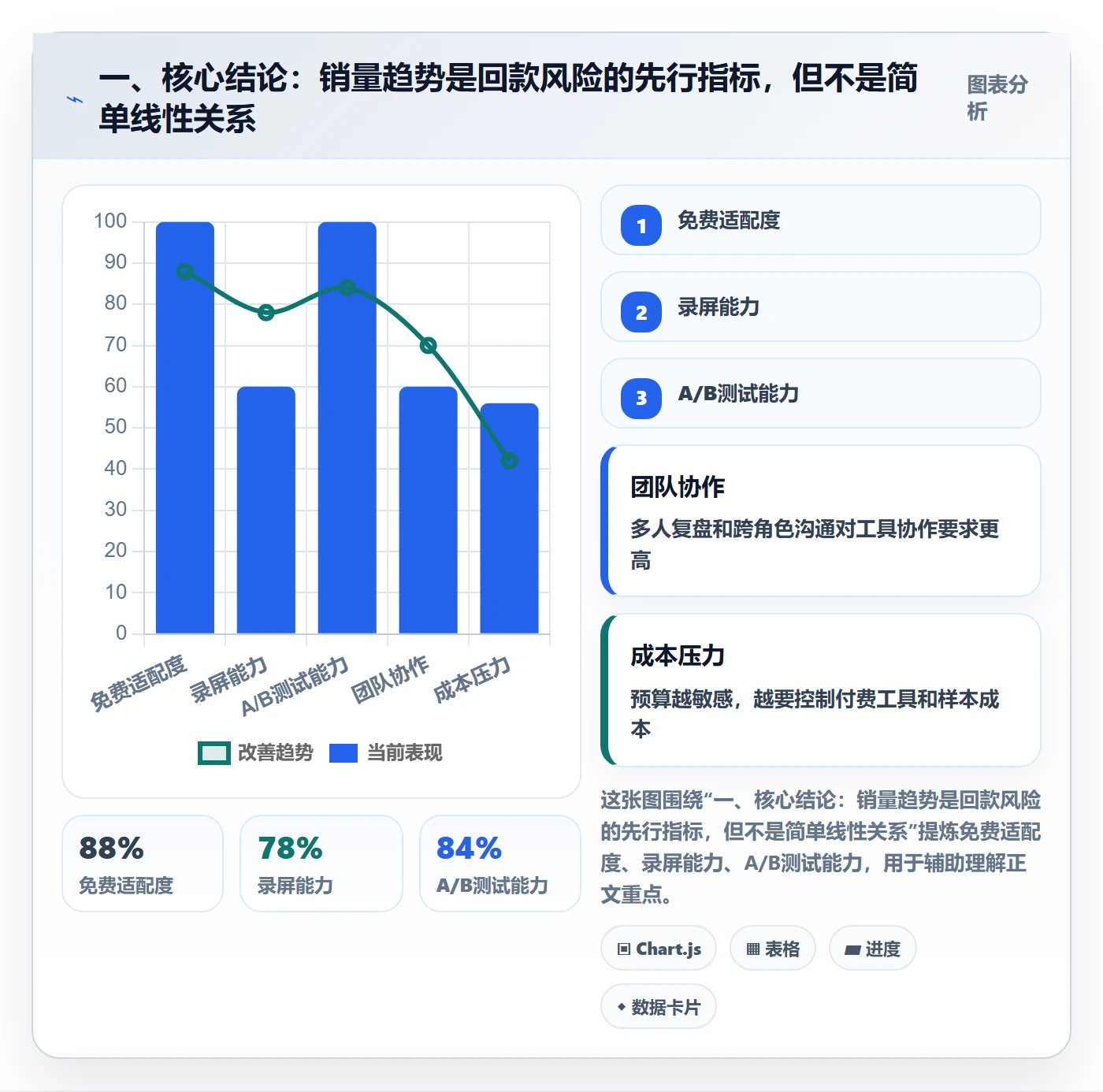This screenshot has height=1092, width=1103.
Task: Select the A/B测试能力 list item
Action: [821, 394]
